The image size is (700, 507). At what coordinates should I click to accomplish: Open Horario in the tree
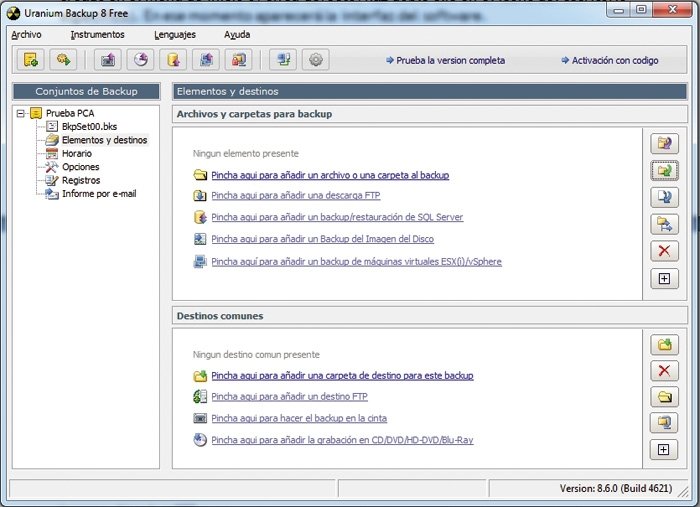pos(77,154)
